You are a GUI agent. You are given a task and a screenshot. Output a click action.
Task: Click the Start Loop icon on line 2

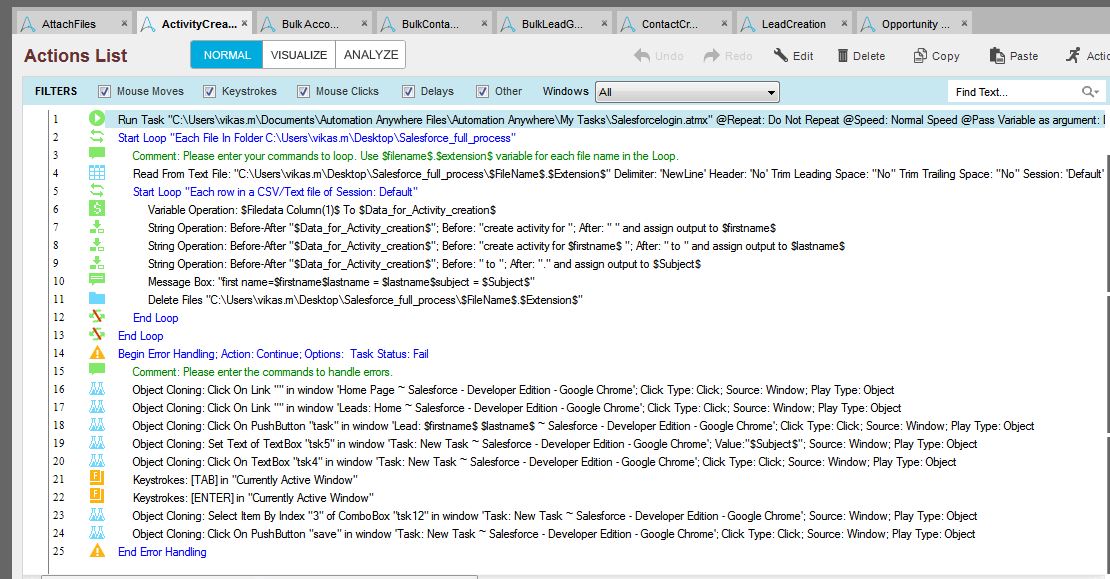[x=97, y=137]
